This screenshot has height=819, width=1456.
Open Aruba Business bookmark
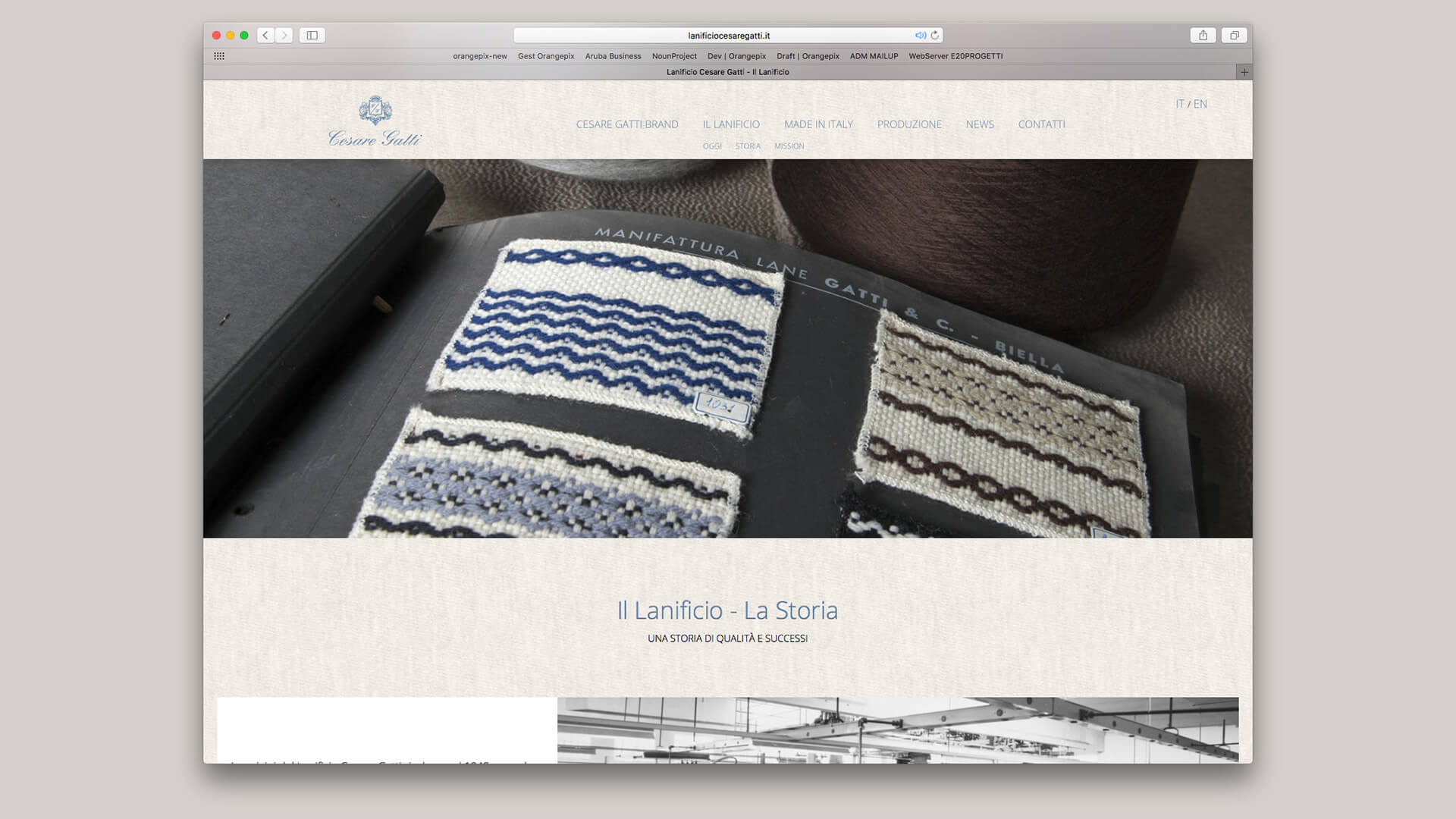613,56
